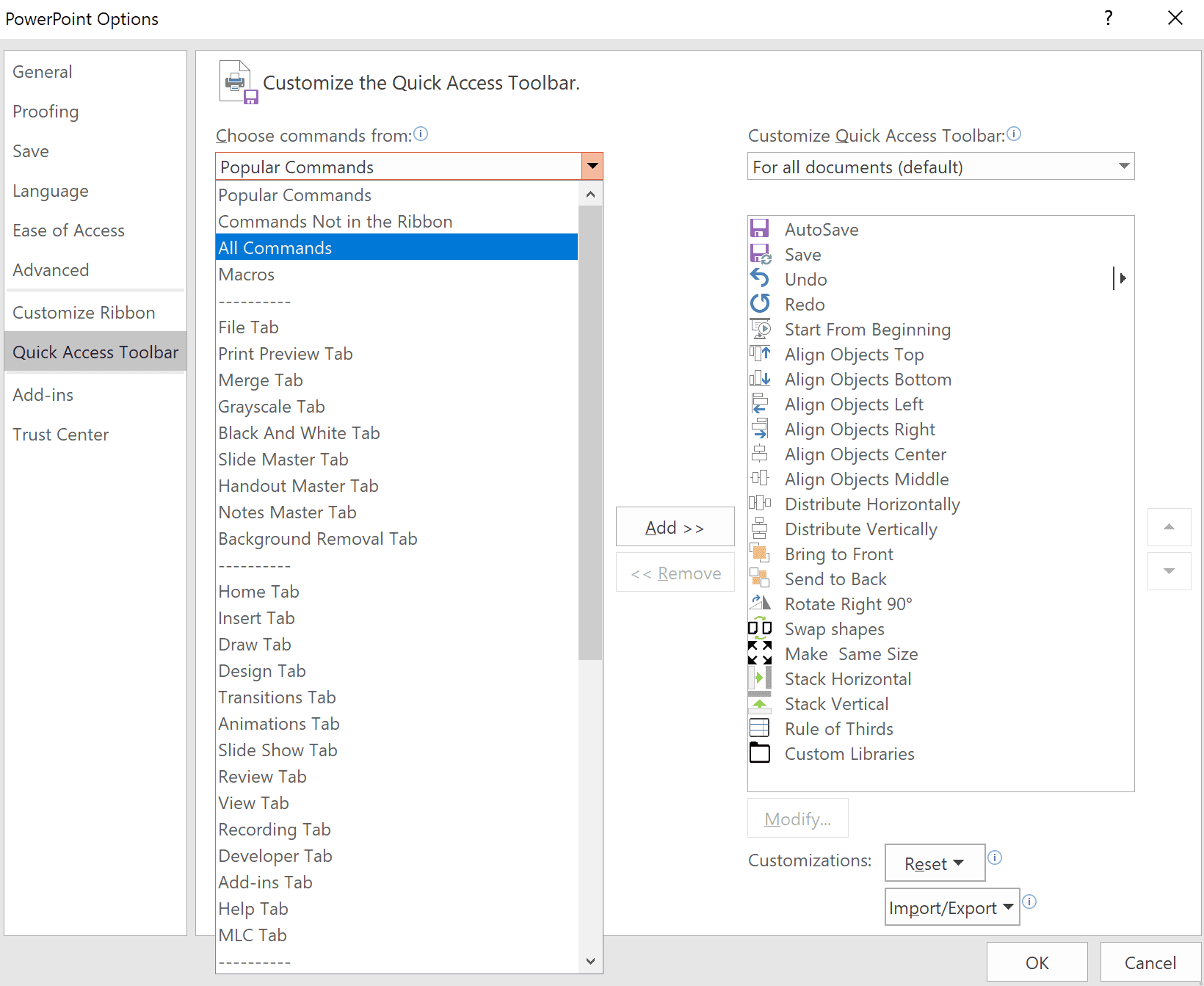
Task: Click the Align Objects Center icon
Action: click(x=760, y=453)
